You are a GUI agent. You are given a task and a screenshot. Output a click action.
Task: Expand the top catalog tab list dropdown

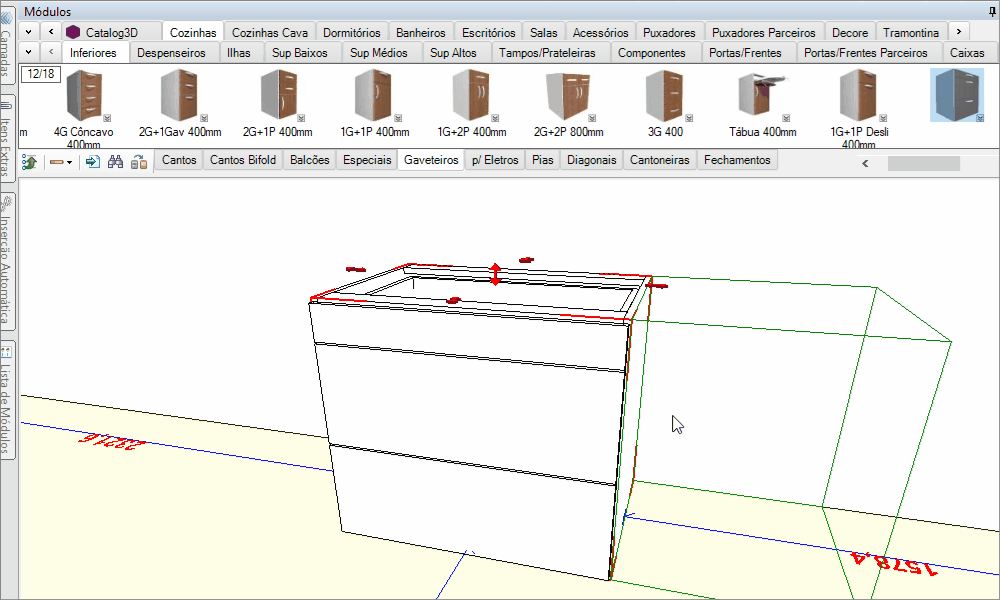[x=29, y=33]
